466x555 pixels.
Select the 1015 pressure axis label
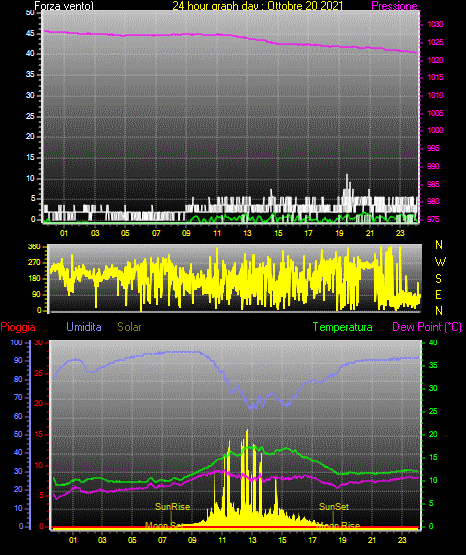click(435, 78)
